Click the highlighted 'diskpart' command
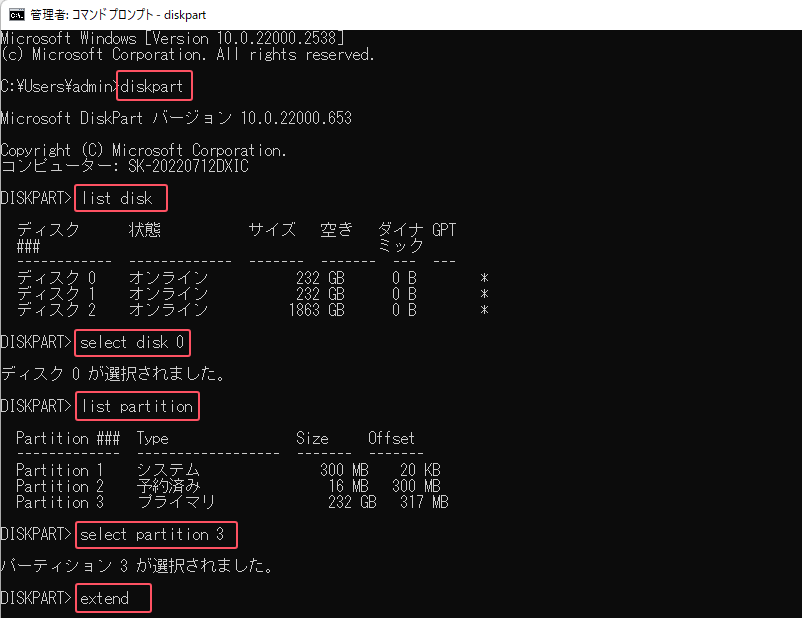 [x=153, y=87]
